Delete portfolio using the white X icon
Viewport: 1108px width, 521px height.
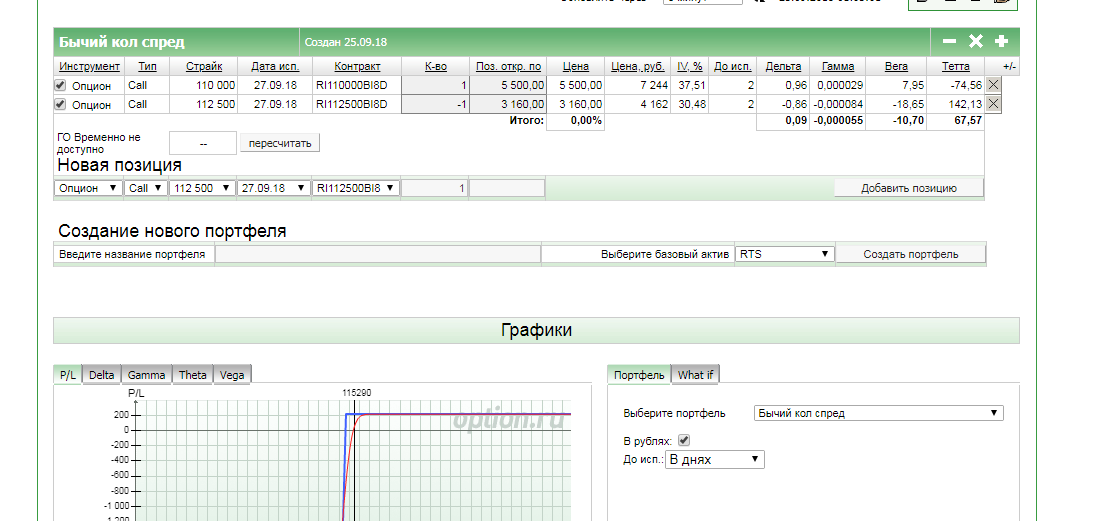[x=976, y=42]
